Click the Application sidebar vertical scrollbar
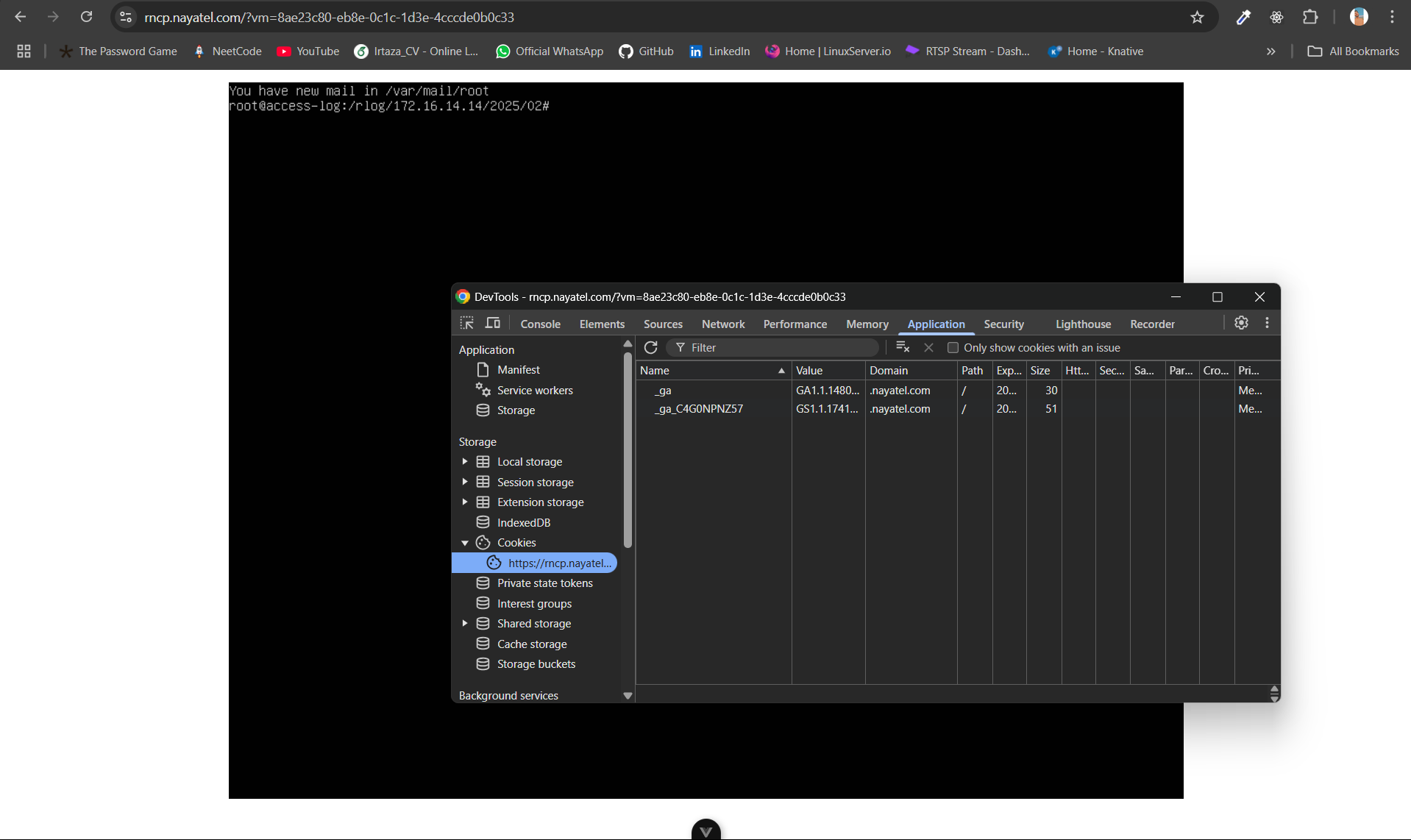Image resolution: width=1411 pixels, height=840 pixels. pos(628,450)
